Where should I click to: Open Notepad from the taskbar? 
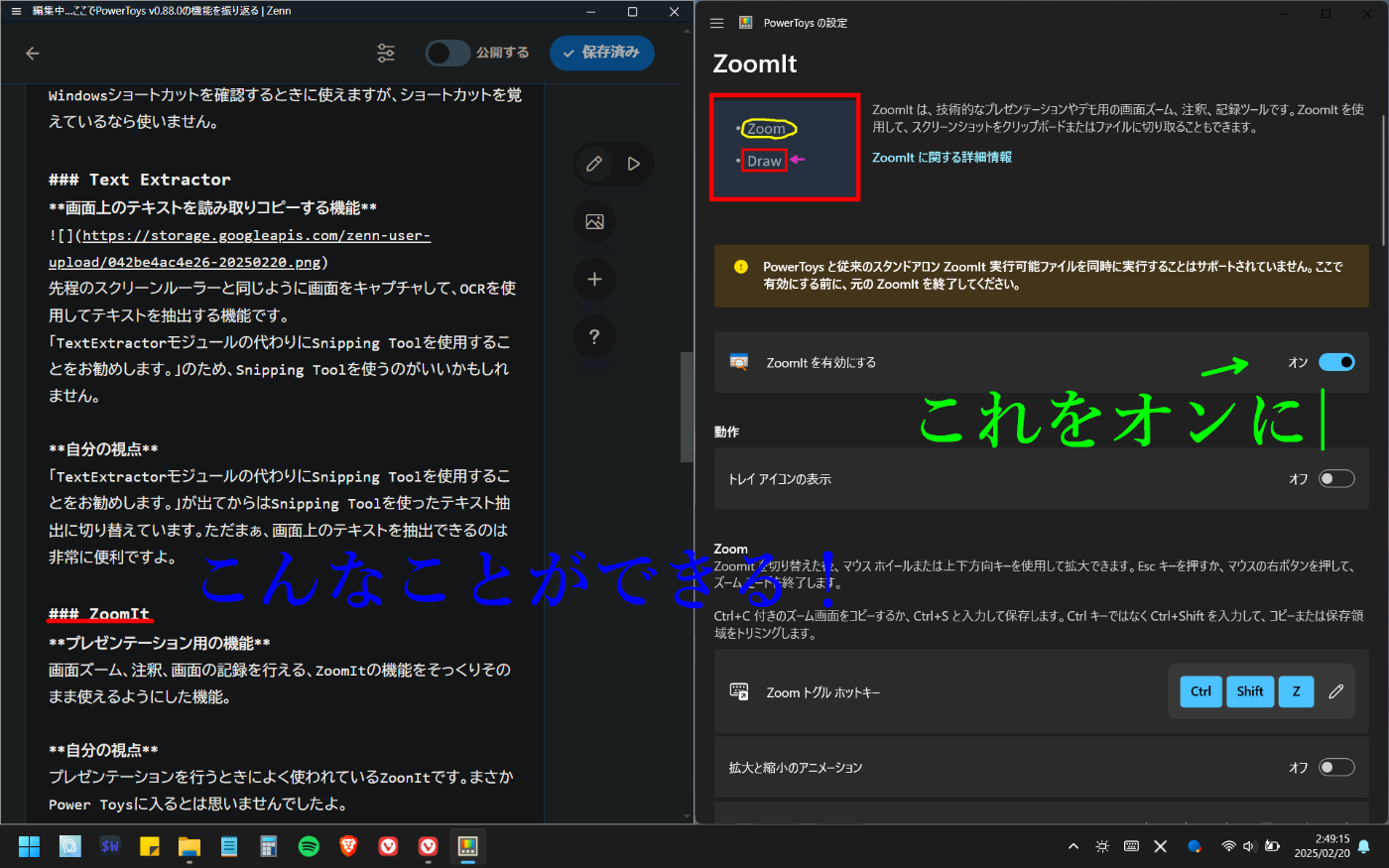tap(229, 846)
